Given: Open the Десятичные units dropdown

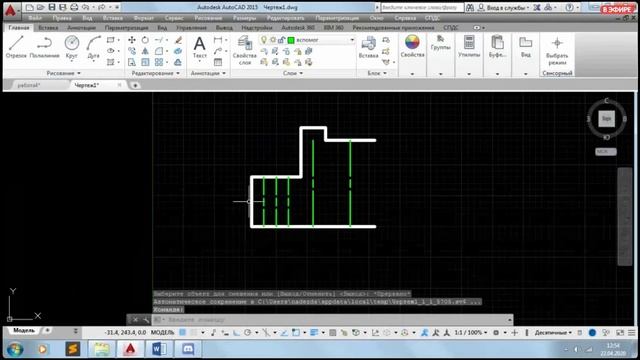Looking at the screenshot, I should click(x=553, y=333).
